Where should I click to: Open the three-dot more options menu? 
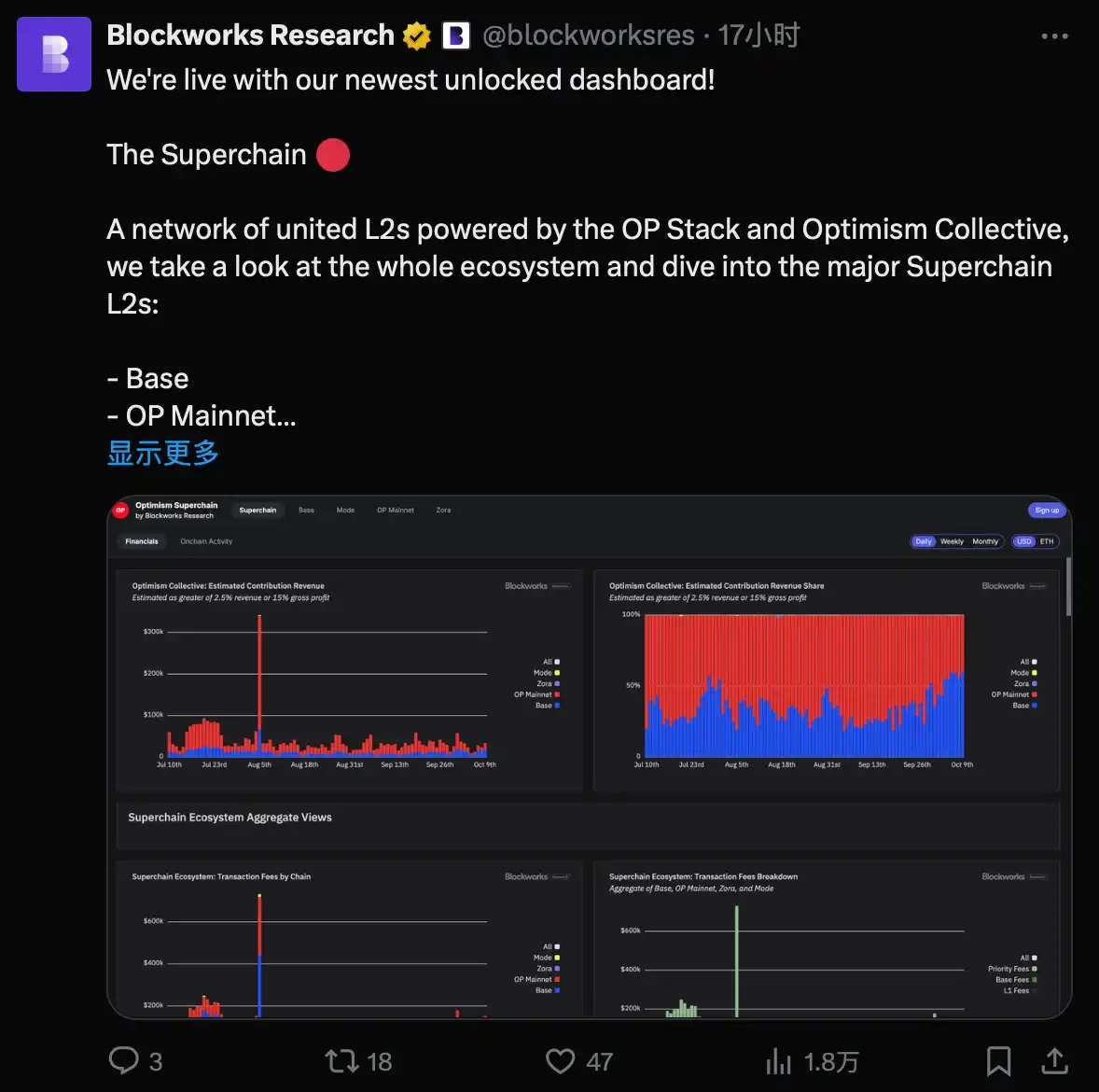[1054, 36]
